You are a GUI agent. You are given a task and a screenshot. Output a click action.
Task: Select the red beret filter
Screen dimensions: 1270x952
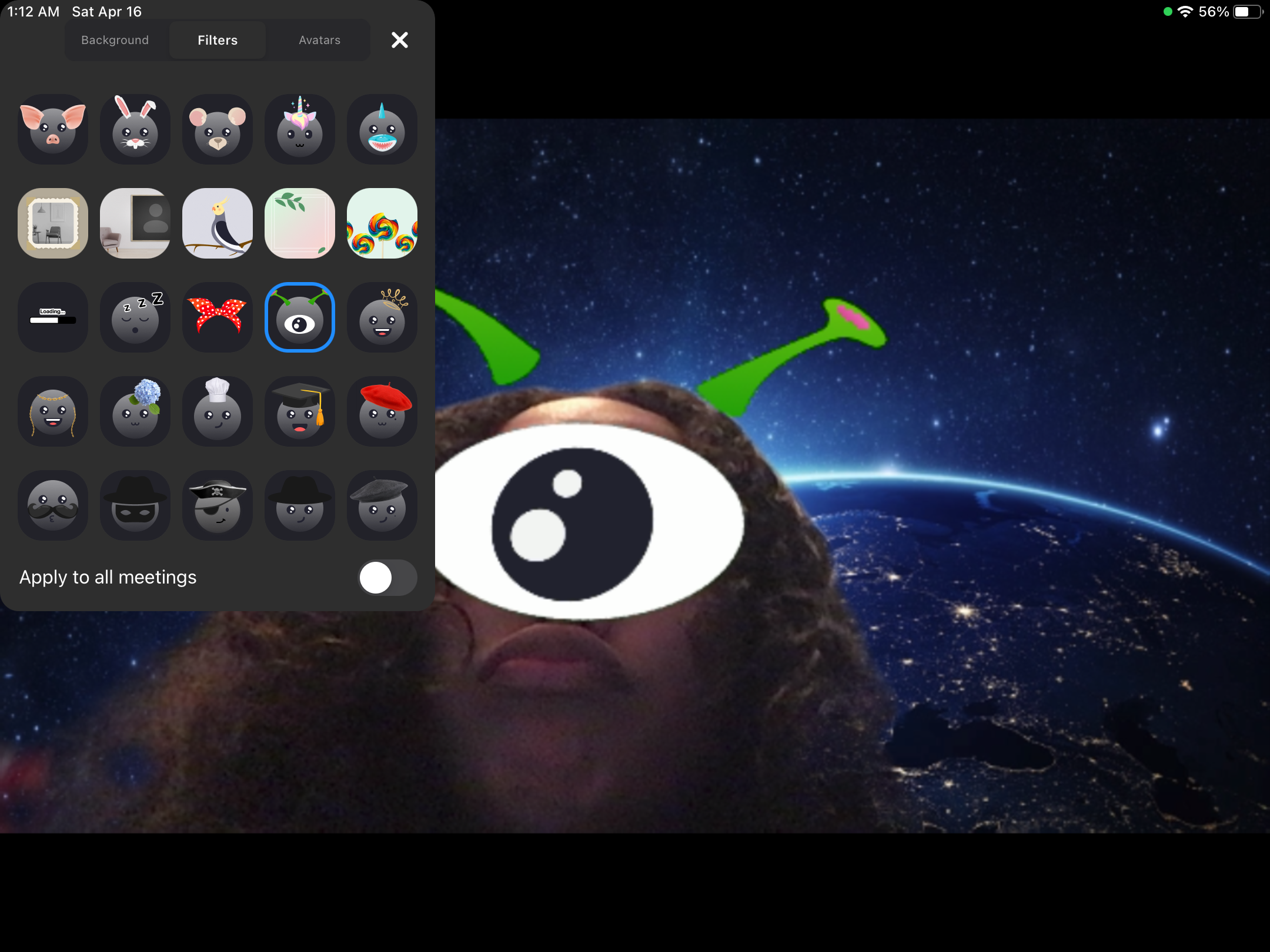tap(382, 411)
